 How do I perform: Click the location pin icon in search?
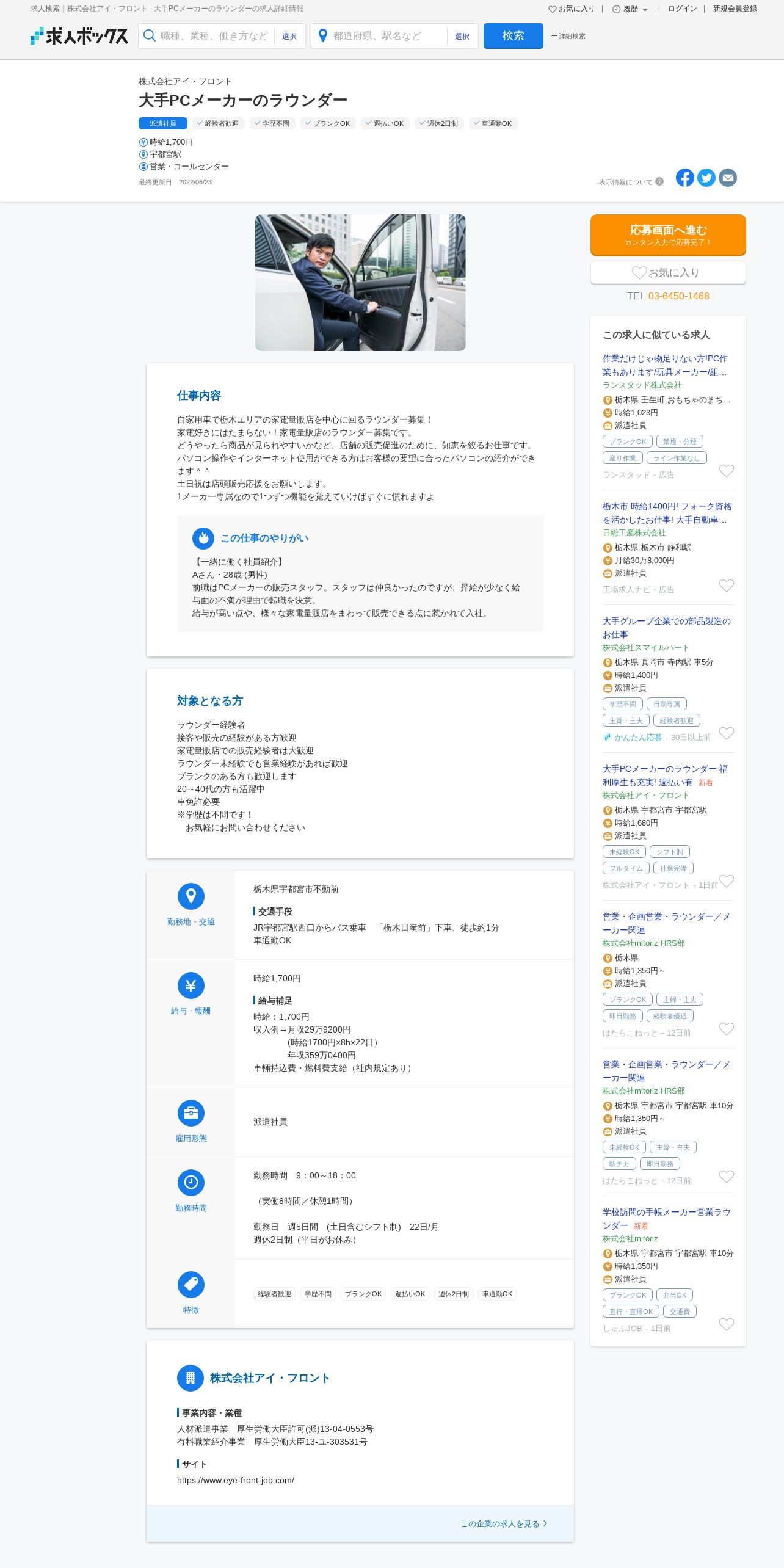point(323,36)
